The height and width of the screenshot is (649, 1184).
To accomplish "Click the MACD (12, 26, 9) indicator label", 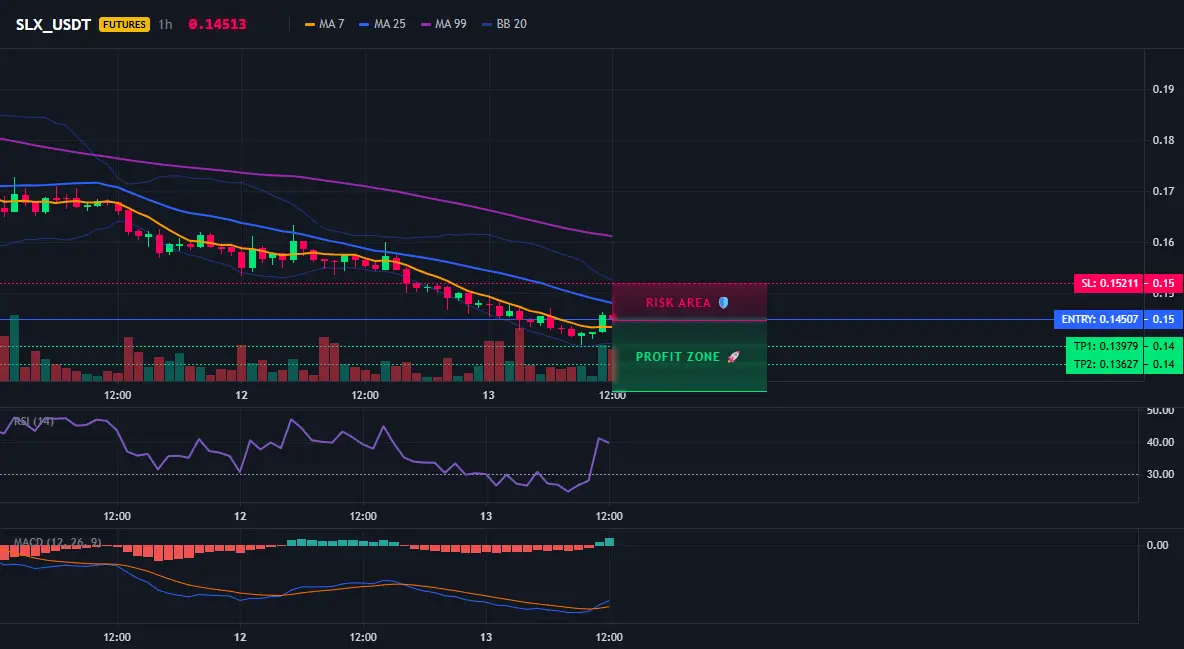I will (57, 542).
